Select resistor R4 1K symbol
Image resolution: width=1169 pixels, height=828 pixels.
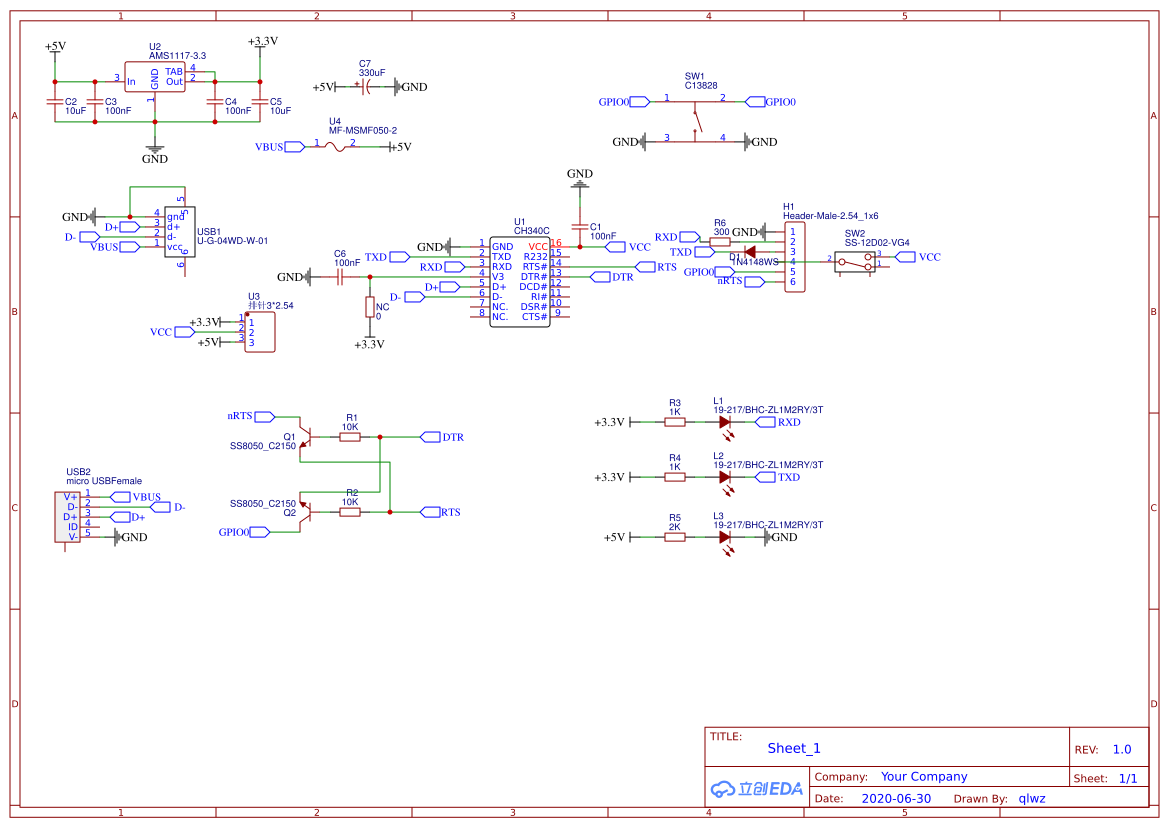(675, 477)
